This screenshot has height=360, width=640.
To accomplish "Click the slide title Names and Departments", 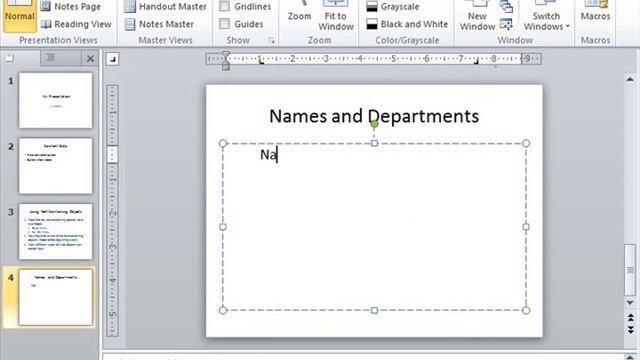I will 374,116.
